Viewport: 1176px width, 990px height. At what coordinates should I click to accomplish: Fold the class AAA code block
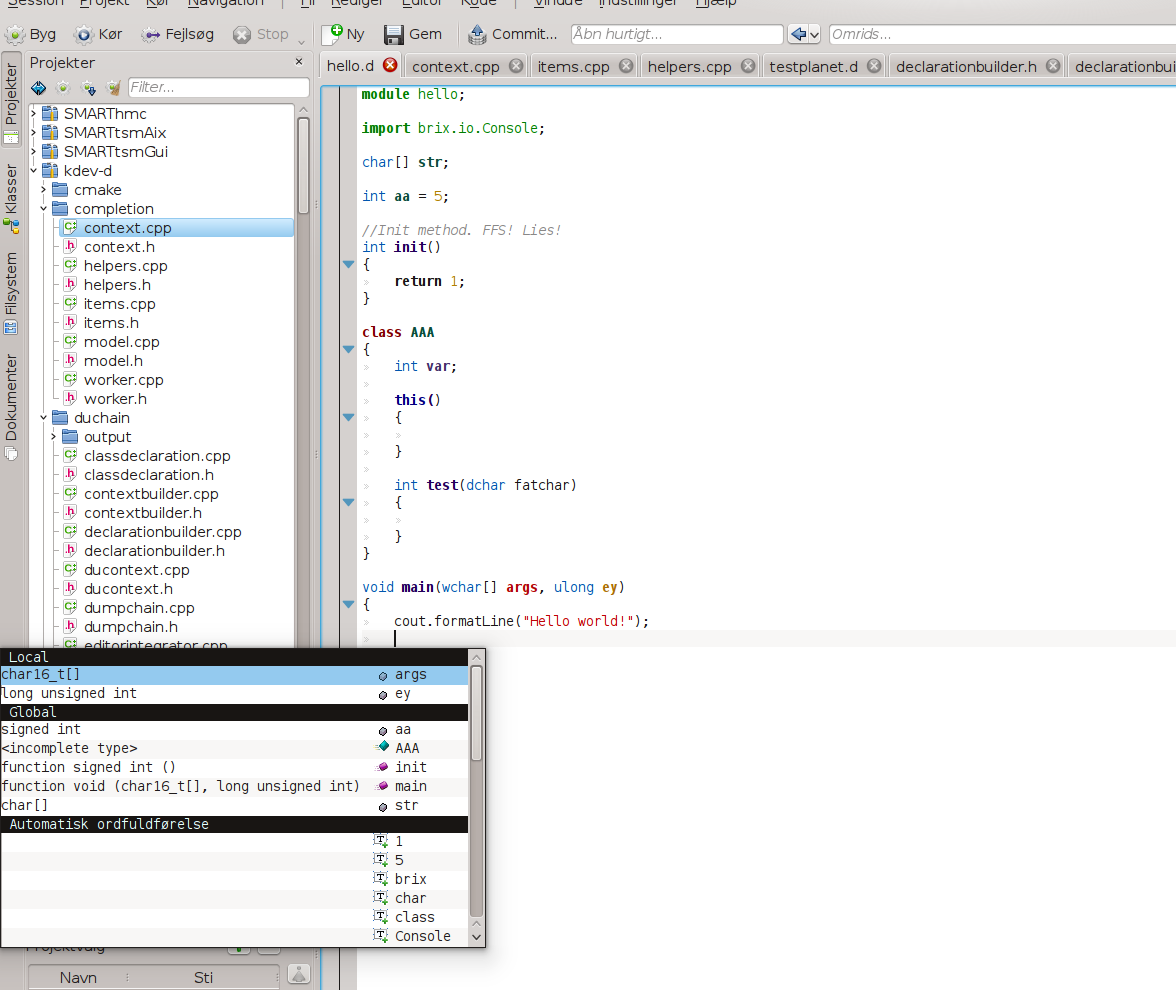[x=348, y=349]
